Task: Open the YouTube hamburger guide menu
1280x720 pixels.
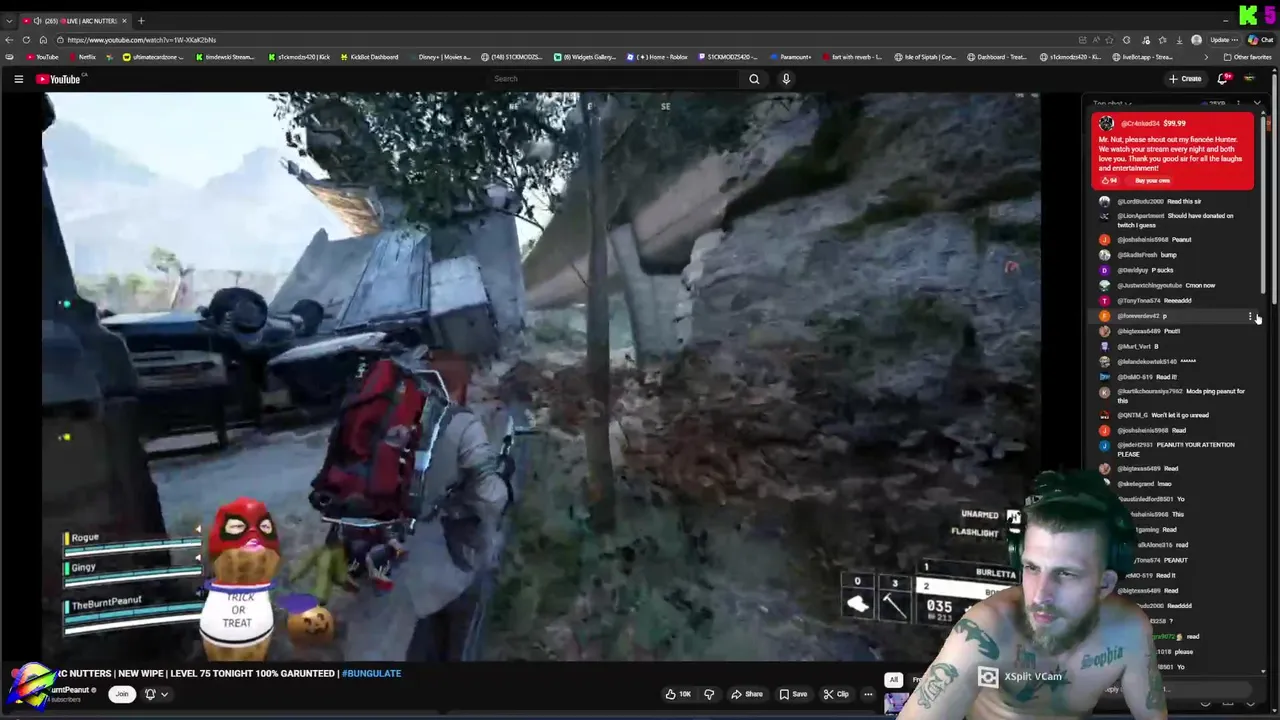Action: (18, 79)
